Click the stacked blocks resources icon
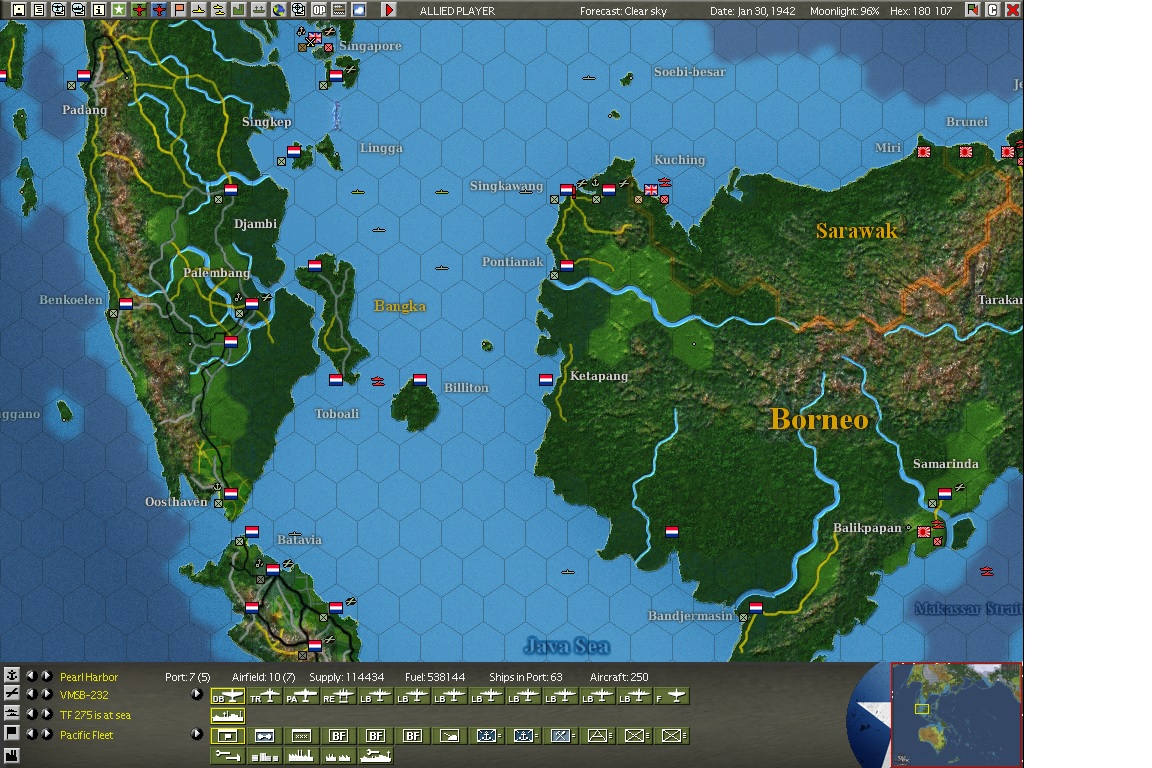Viewport: 1152px width, 768px height. (x=264, y=756)
